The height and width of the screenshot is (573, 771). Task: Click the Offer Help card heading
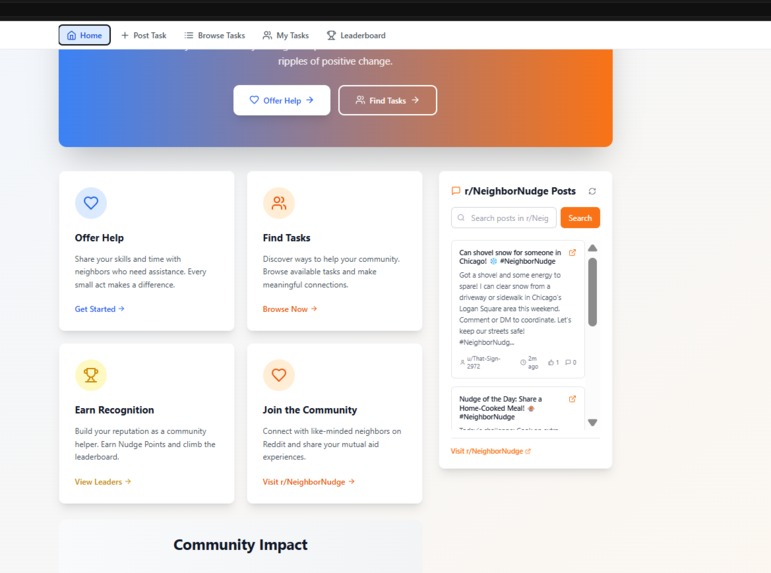click(99, 238)
